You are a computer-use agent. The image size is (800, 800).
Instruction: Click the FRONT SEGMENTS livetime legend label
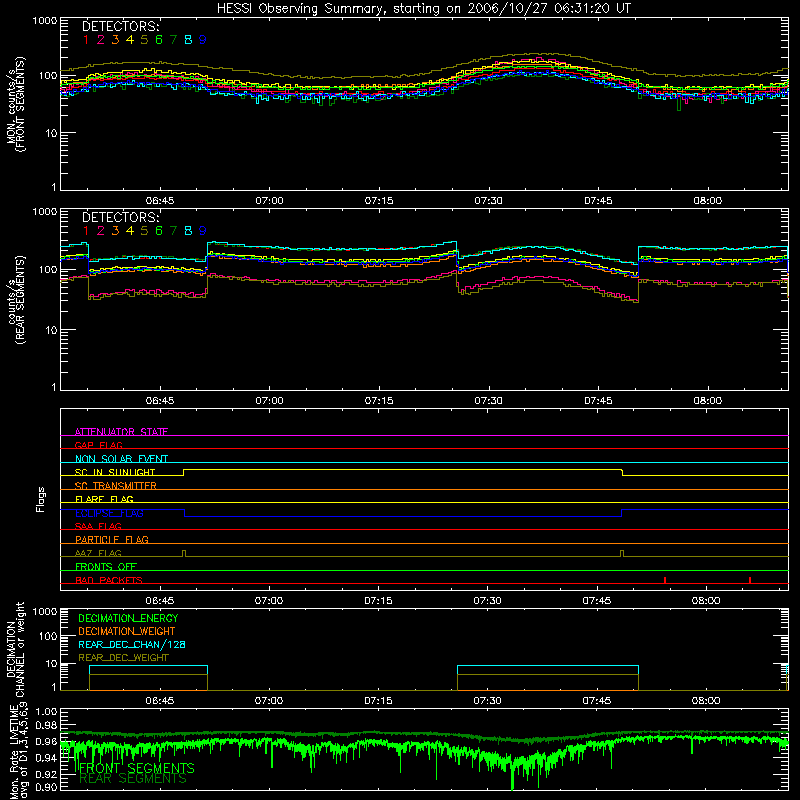point(137,768)
